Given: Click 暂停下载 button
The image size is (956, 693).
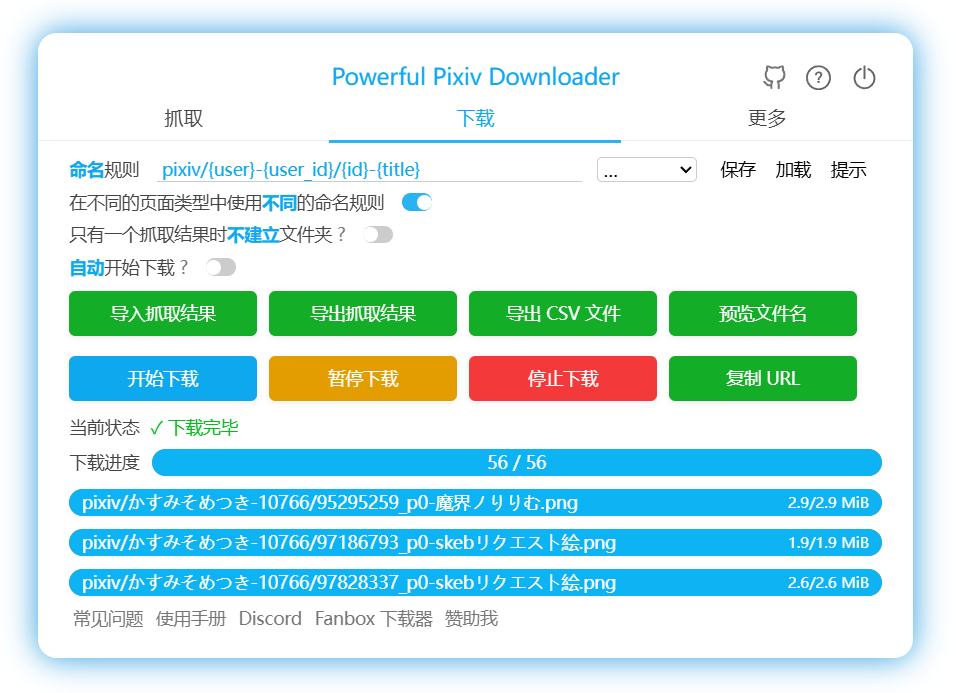Looking at the screenshot, I should tap(363, 378).
